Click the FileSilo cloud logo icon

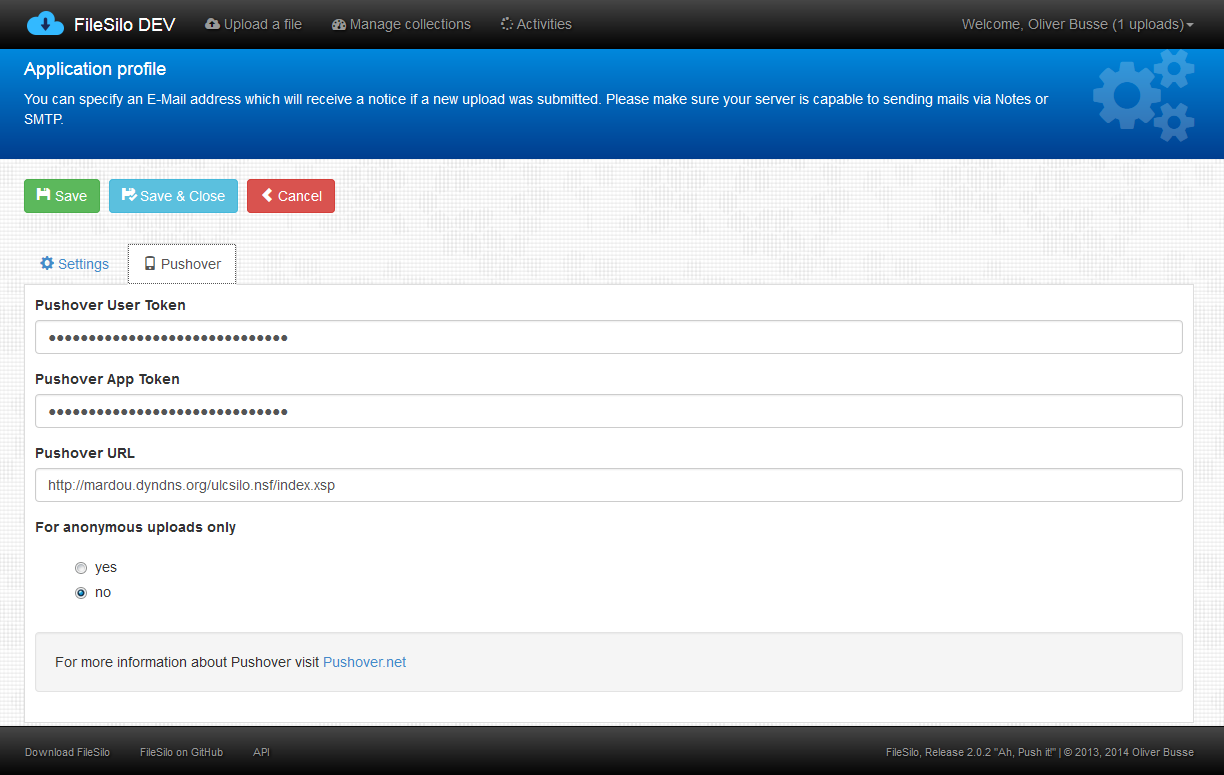click(45, 23)
